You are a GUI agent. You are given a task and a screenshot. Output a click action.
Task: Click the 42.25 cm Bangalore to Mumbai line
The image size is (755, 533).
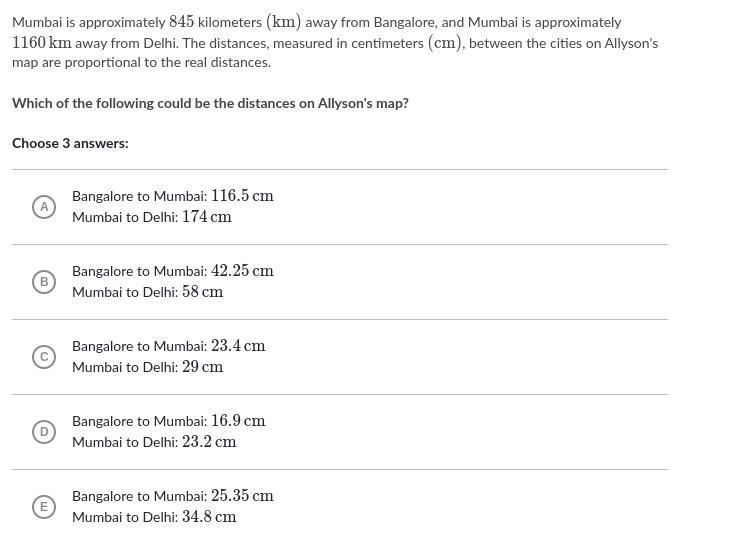173,271
